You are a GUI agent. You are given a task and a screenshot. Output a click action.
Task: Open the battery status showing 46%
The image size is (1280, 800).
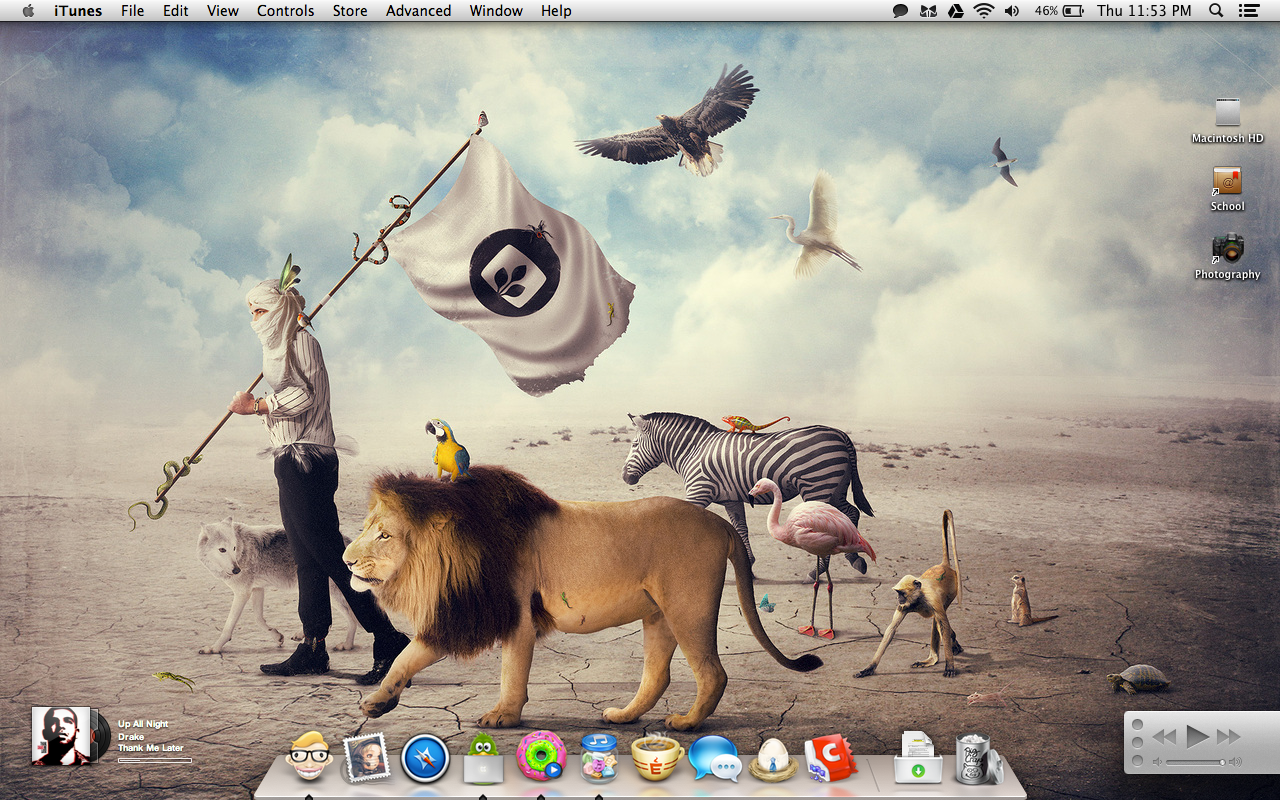pos(1060,11)
